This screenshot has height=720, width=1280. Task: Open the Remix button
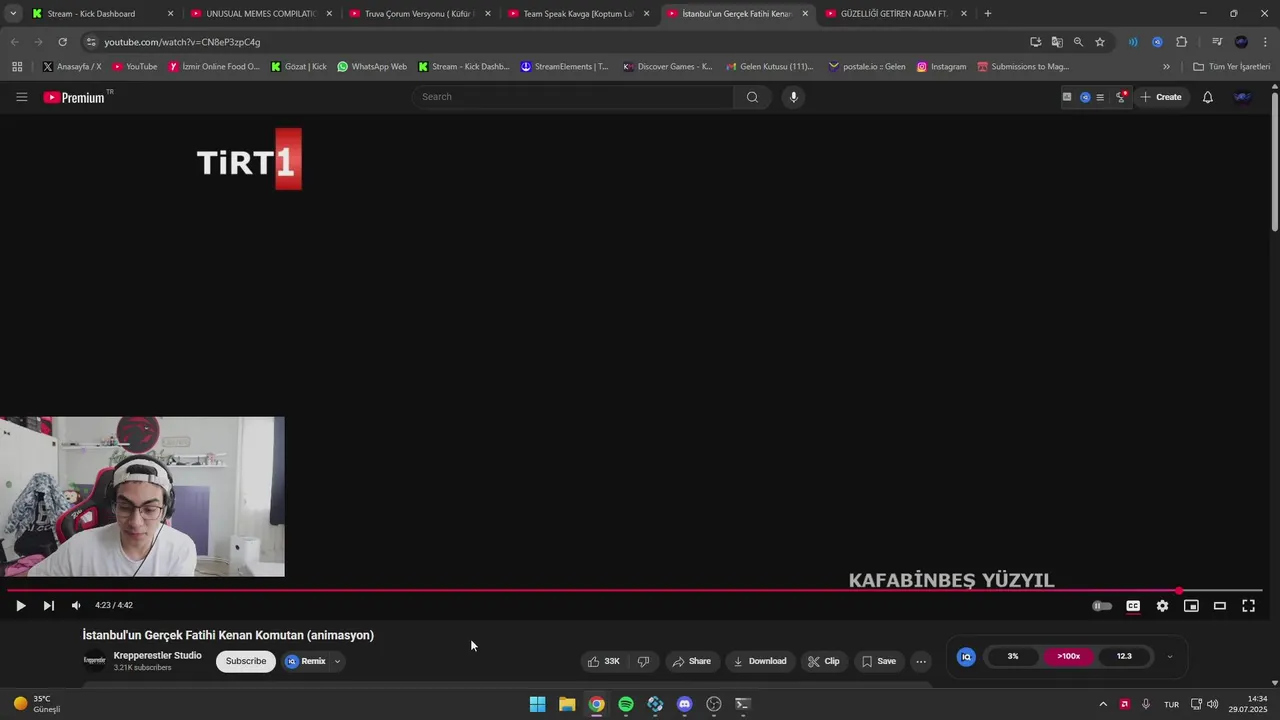pyautogui.click(x=306, y=661)
